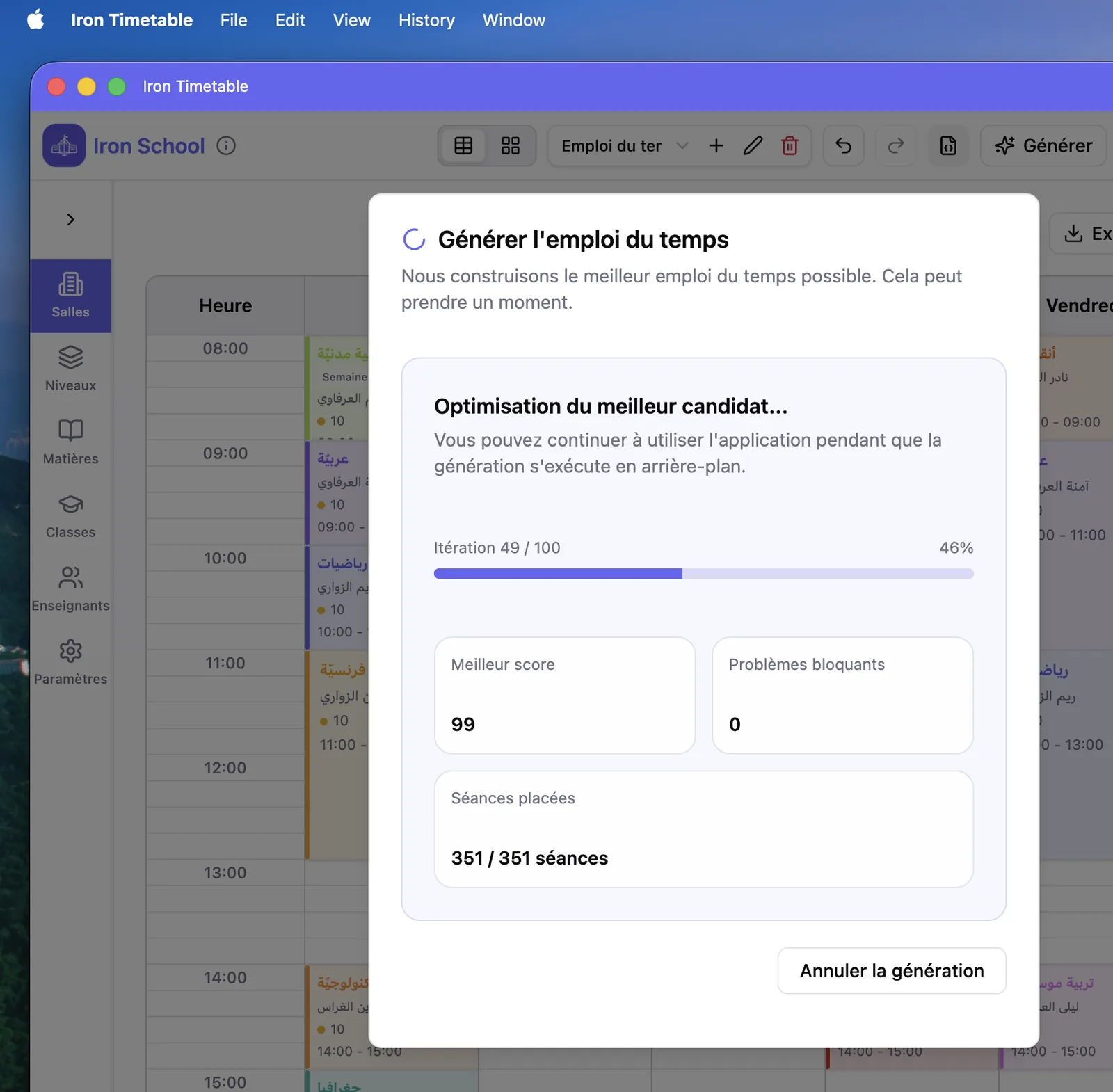The height and width of the screenshot is (1092, 1113).
Task: Click the loading spinner icon
Action: pos(414,239)
